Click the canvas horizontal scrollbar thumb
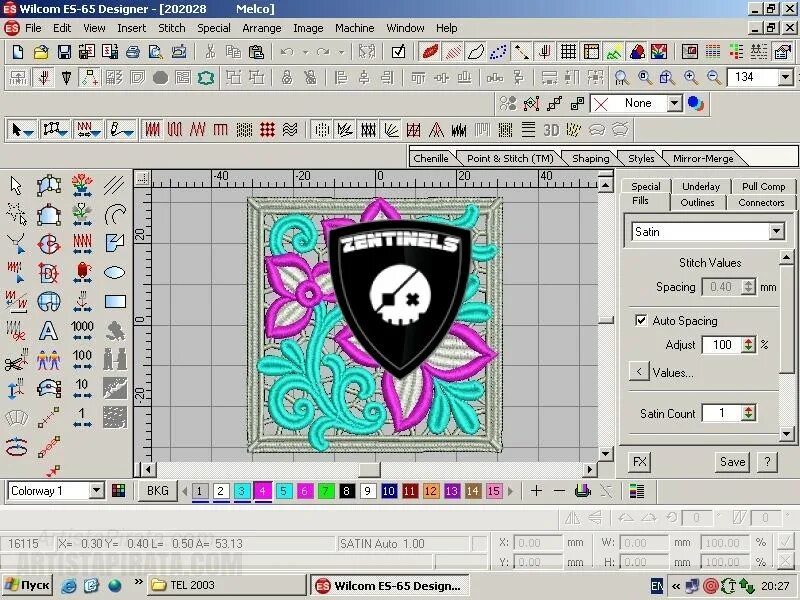Screen dimensions: 800x600 point(369,469)
